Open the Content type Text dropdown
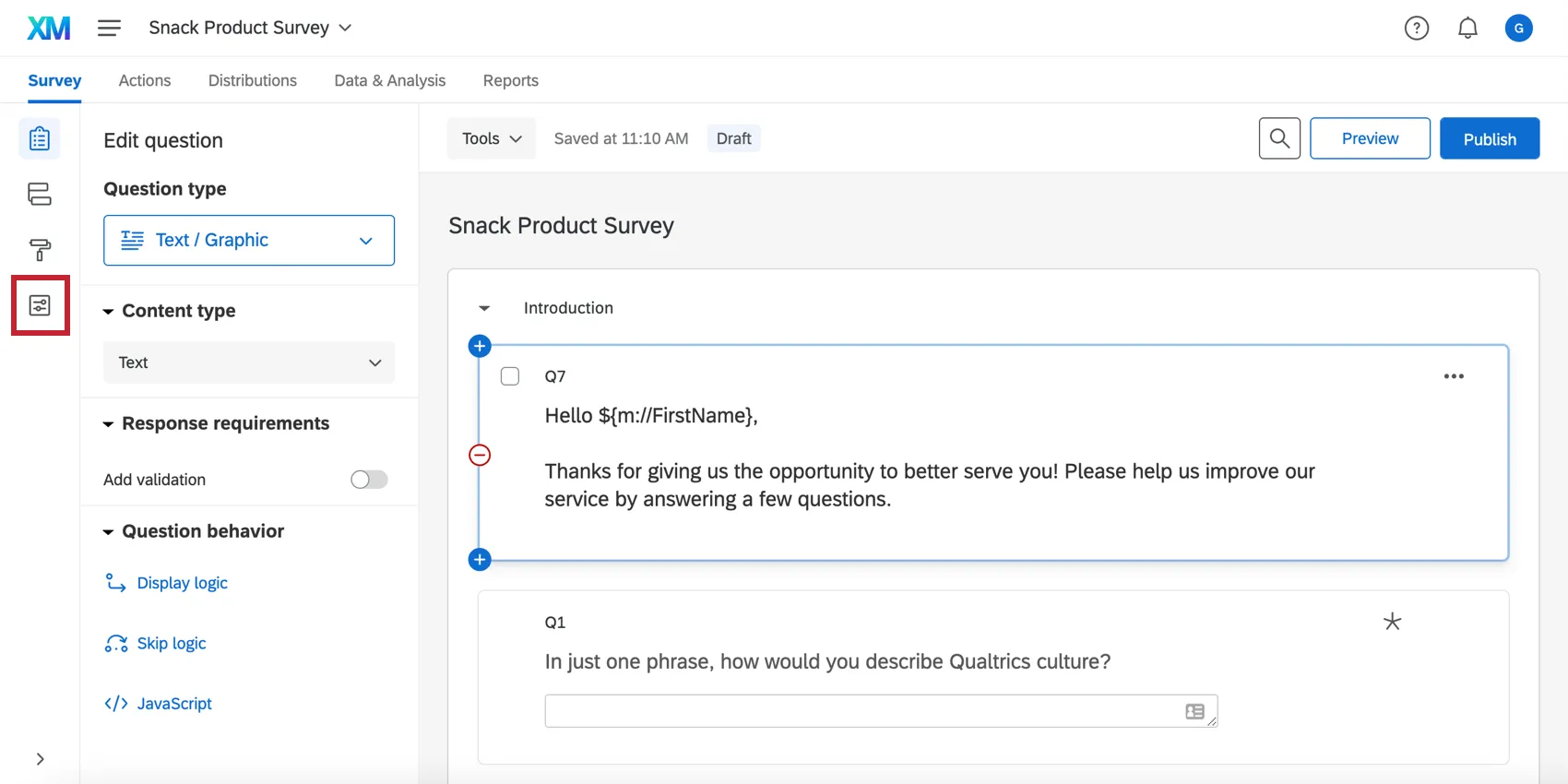The width and height of the screenshot is (1568, 784). coord(249,362)
